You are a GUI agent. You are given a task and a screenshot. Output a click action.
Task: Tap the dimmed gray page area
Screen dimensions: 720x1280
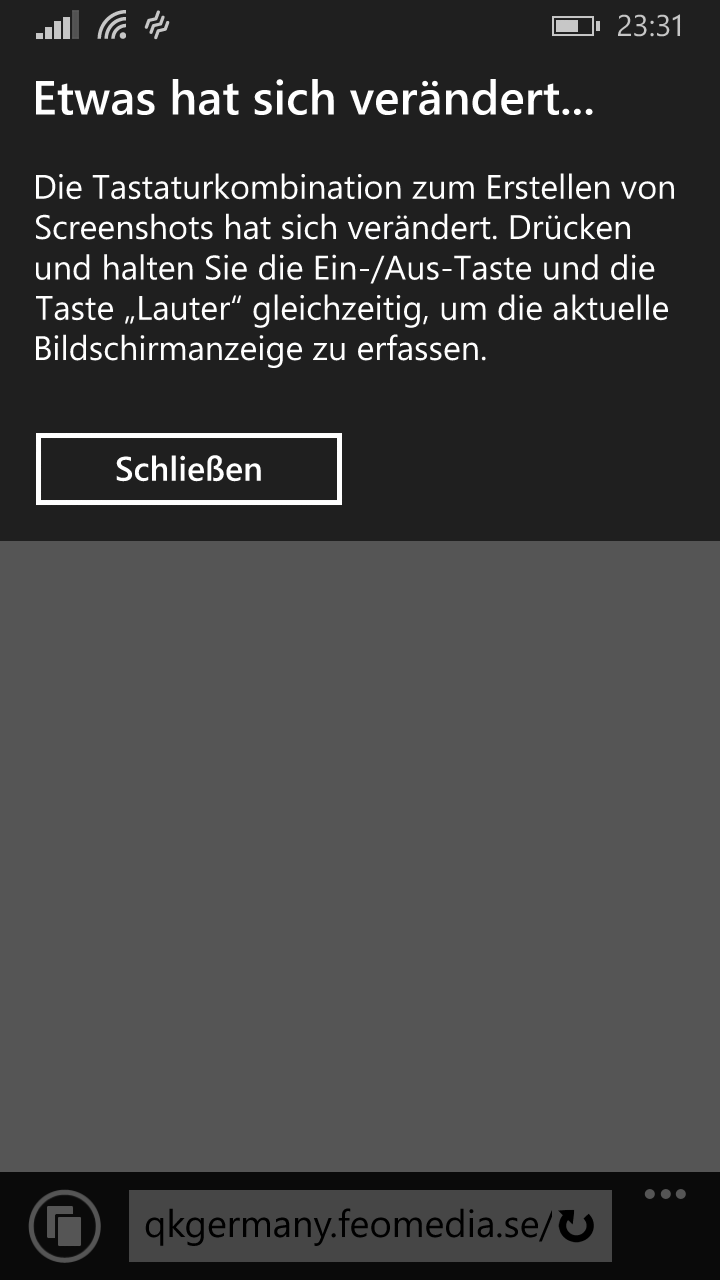(x=360, y=856)
